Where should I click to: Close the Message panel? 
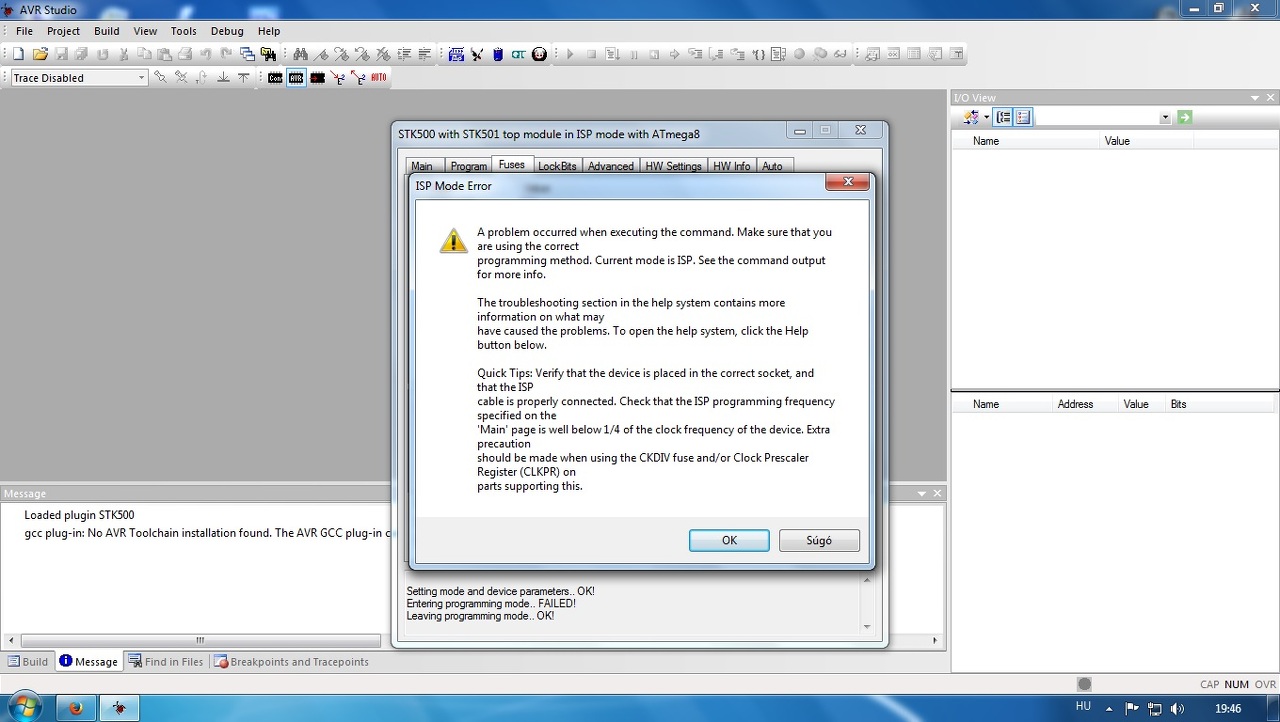tap(938, 494)
